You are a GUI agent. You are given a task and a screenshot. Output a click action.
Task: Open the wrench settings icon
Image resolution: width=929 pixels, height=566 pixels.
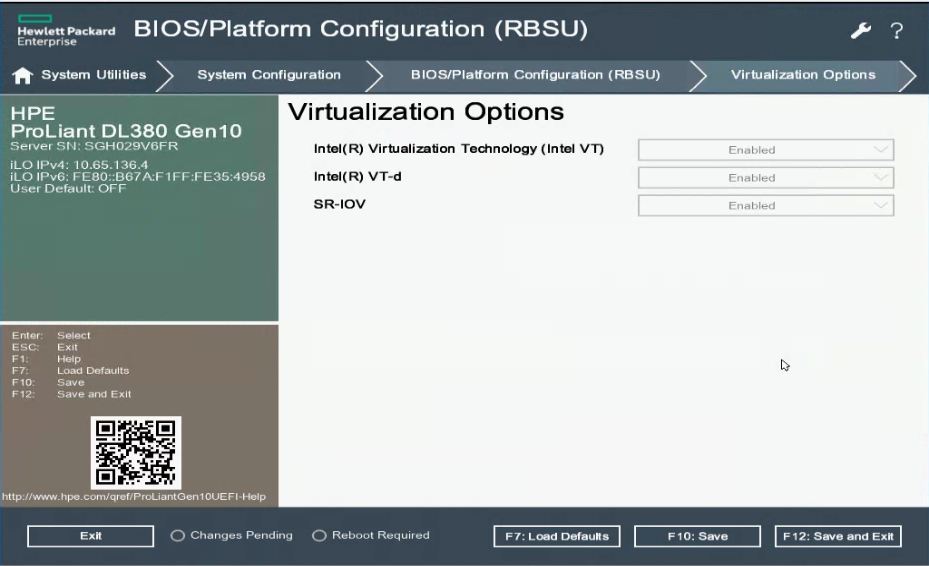coord(860,30)
